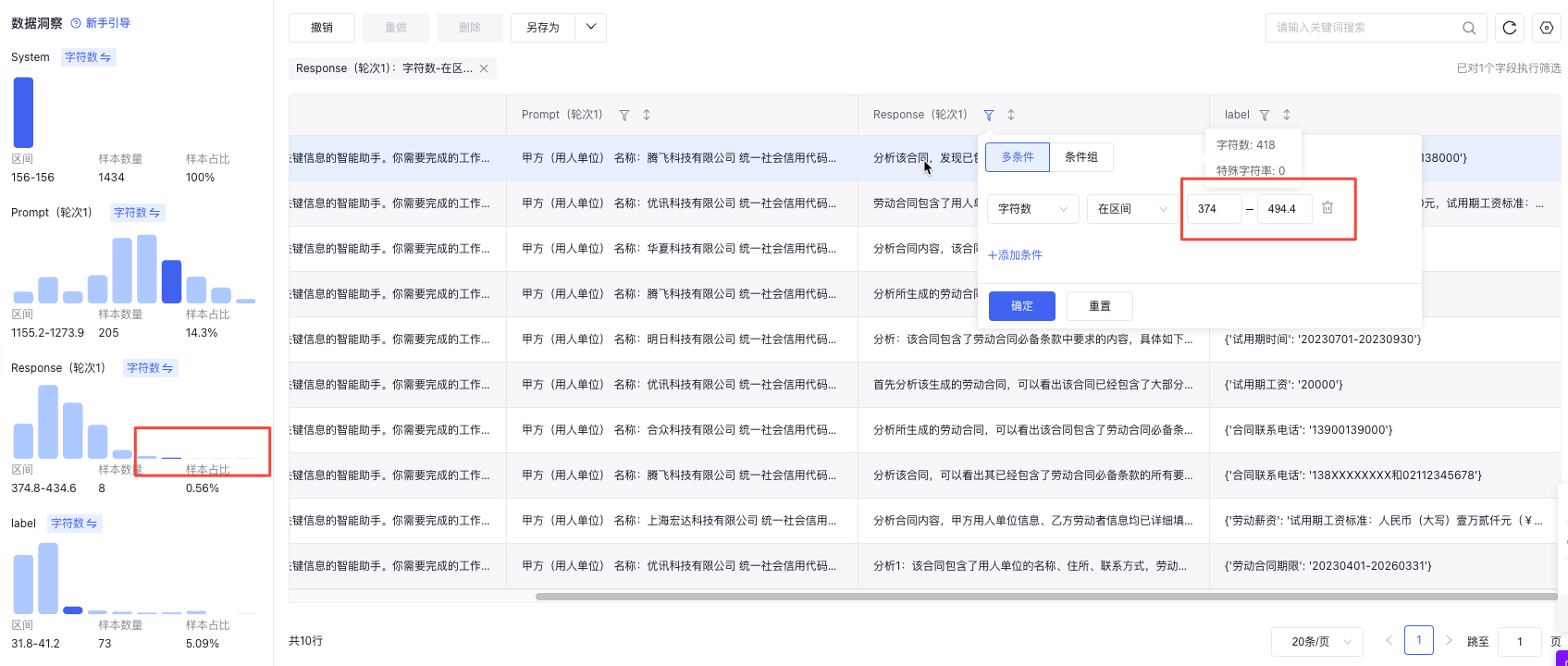The height and width of the screenshot is (666, 1568).
Task: Select the tallest label histogram bar
Action: pos(48,578)
